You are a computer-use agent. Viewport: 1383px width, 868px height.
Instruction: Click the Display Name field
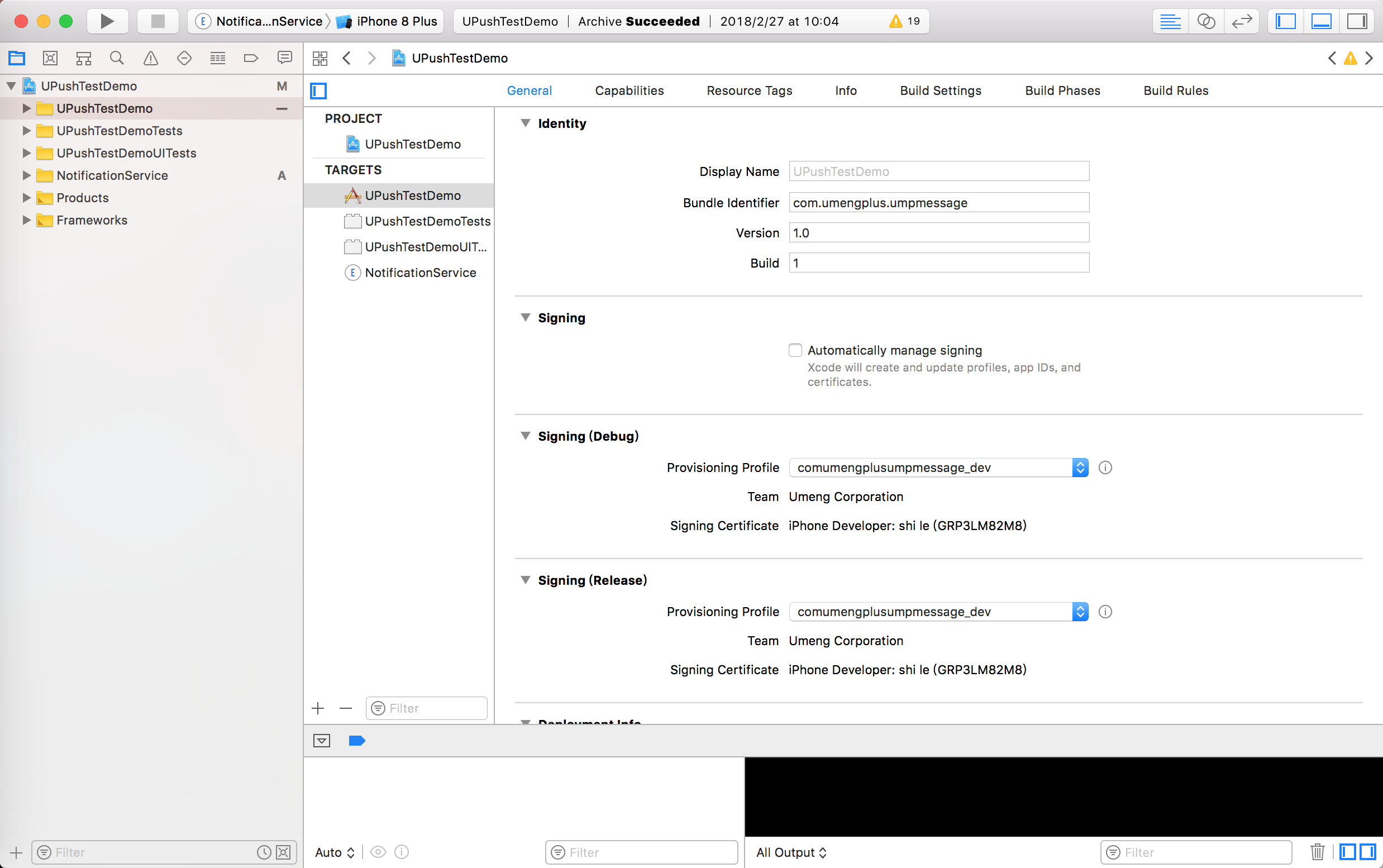pyautogui.click(x=938, y=171)
